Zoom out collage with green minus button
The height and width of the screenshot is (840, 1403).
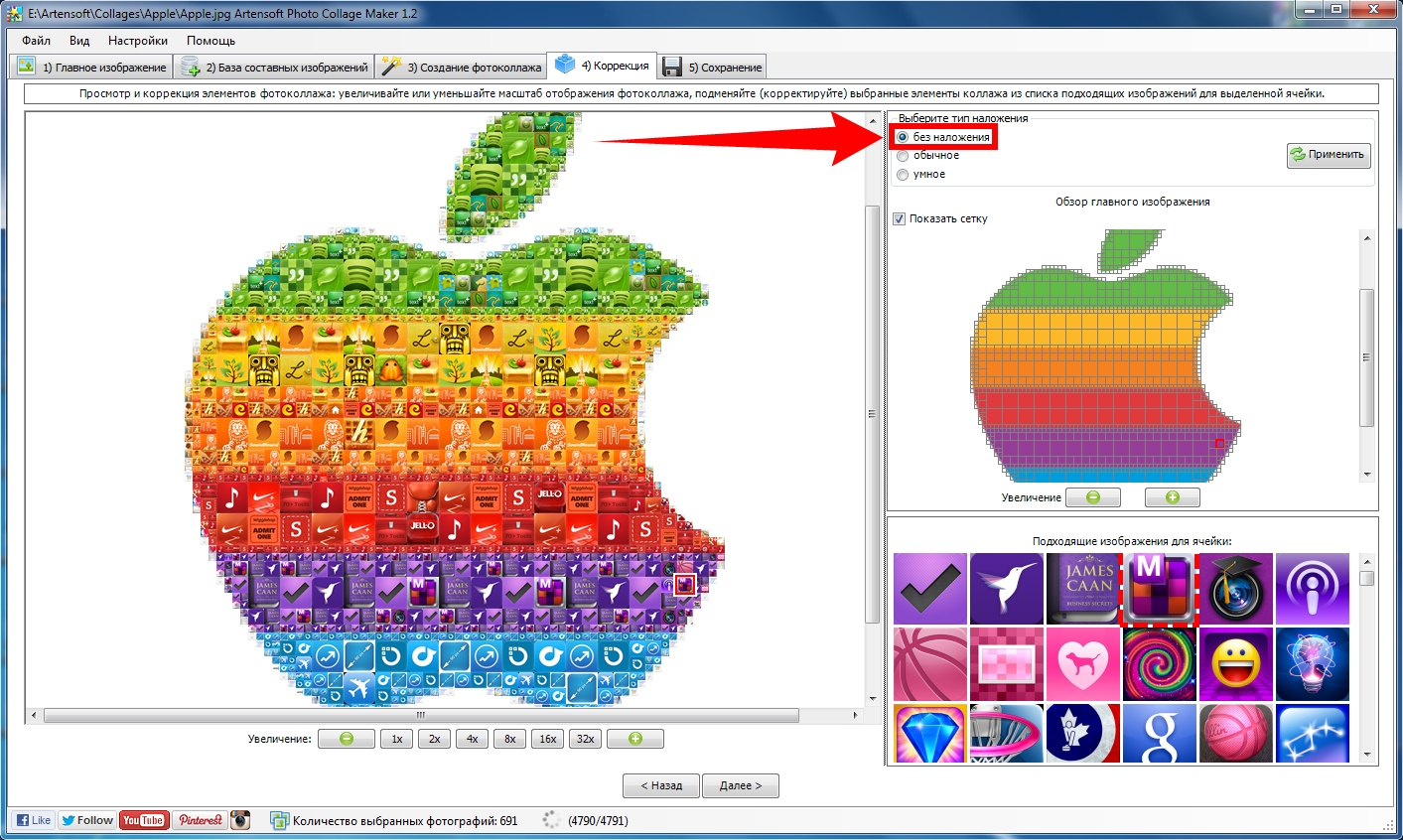(x=346, y=739)
